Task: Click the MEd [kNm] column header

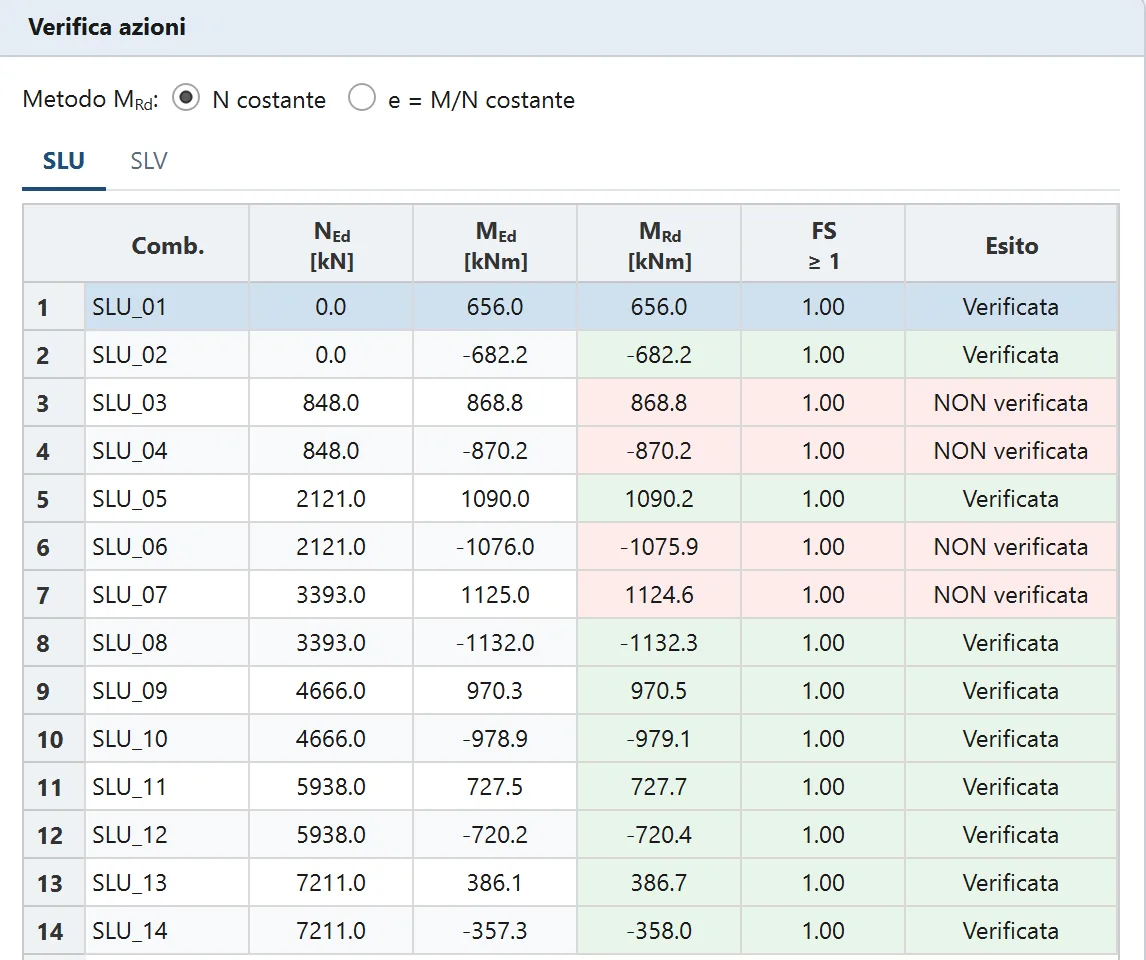Action: [x=495, y=245]
